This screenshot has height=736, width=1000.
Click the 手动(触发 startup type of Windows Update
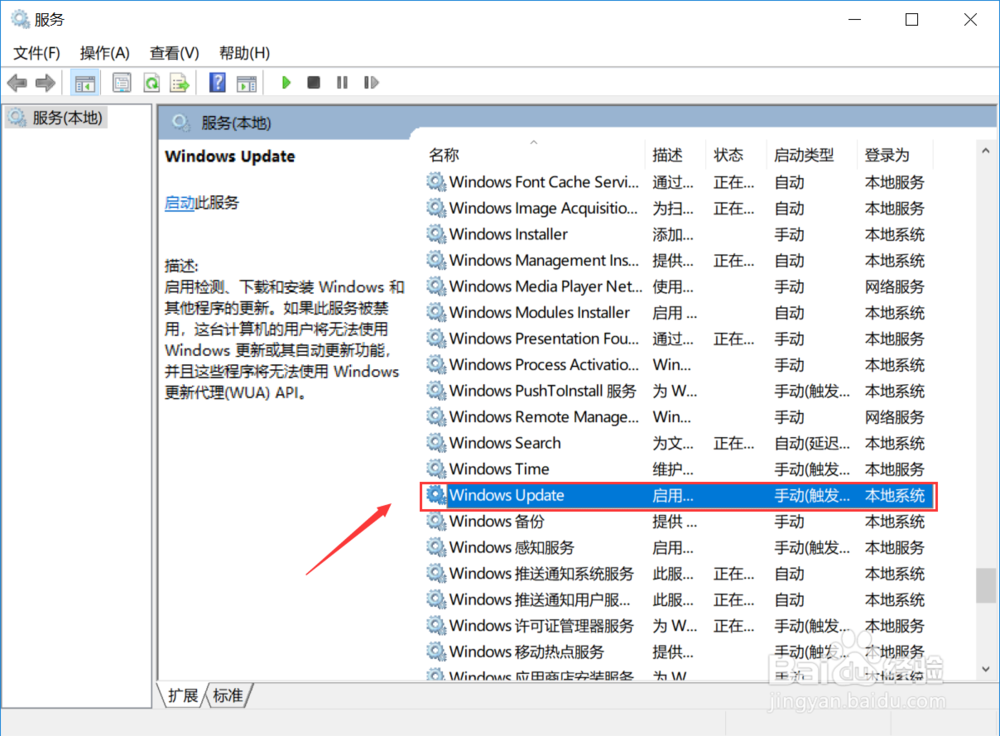812,496
